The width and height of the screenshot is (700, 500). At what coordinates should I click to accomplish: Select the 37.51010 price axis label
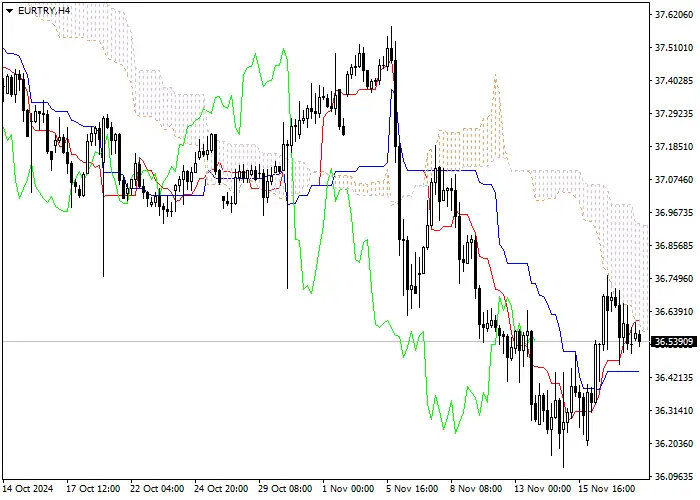coord(674,48)
